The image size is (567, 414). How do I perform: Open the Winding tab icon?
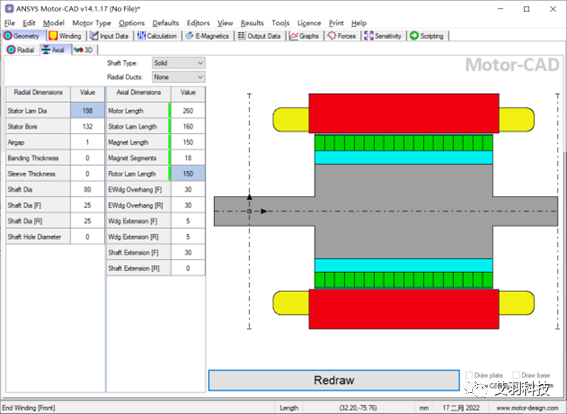tap(53, 36)
